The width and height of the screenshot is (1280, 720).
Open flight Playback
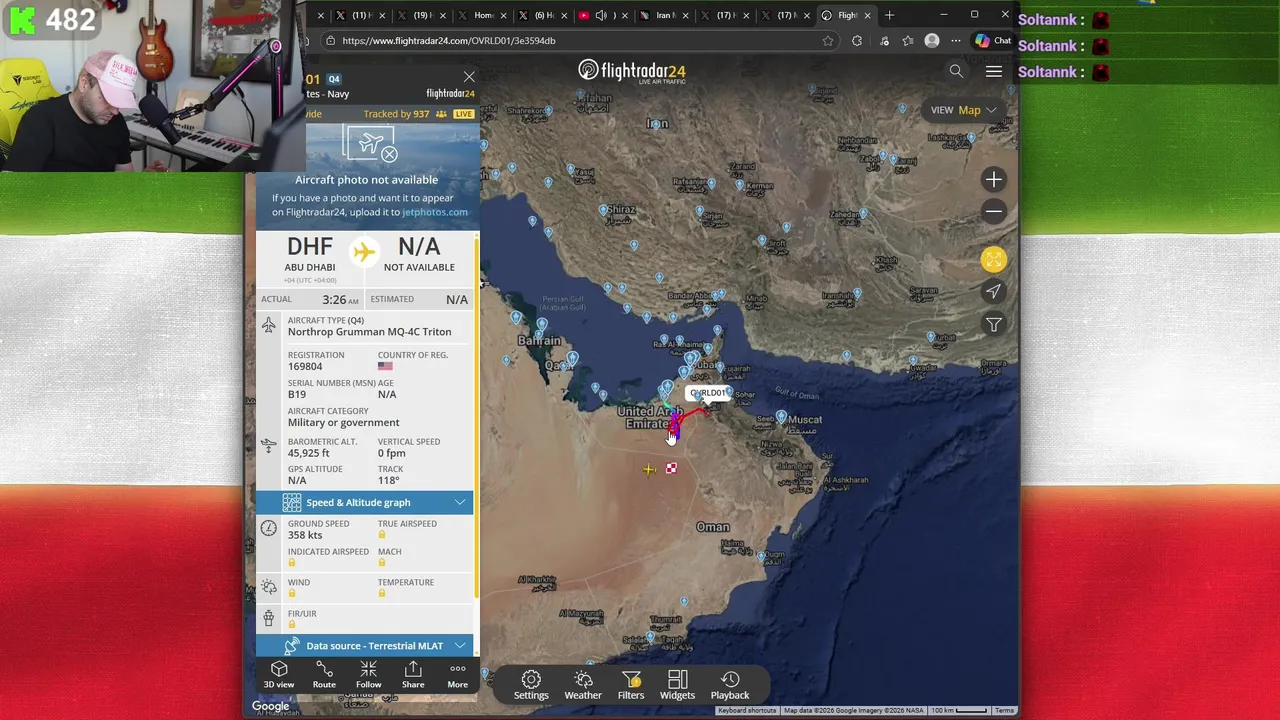tap(730, 685)
